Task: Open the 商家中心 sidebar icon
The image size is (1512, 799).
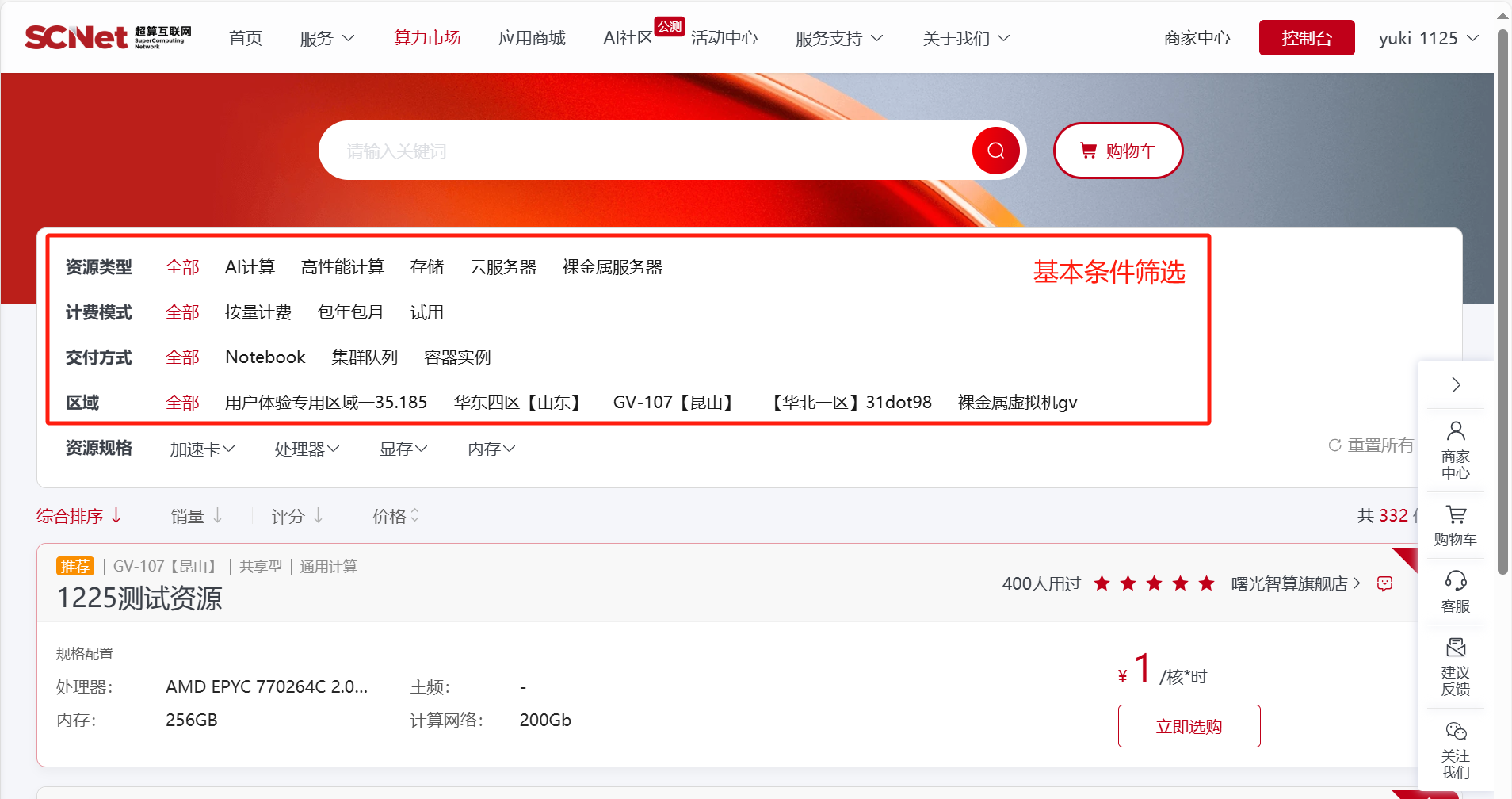Action: point(1455,450)
